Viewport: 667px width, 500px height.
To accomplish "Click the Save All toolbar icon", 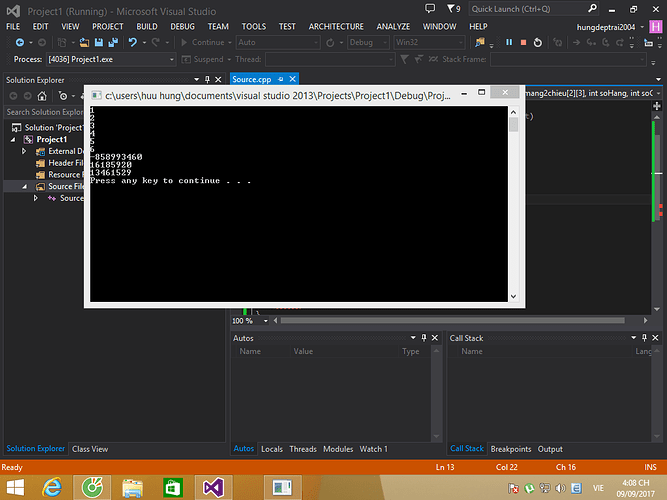I will point(113,43).
